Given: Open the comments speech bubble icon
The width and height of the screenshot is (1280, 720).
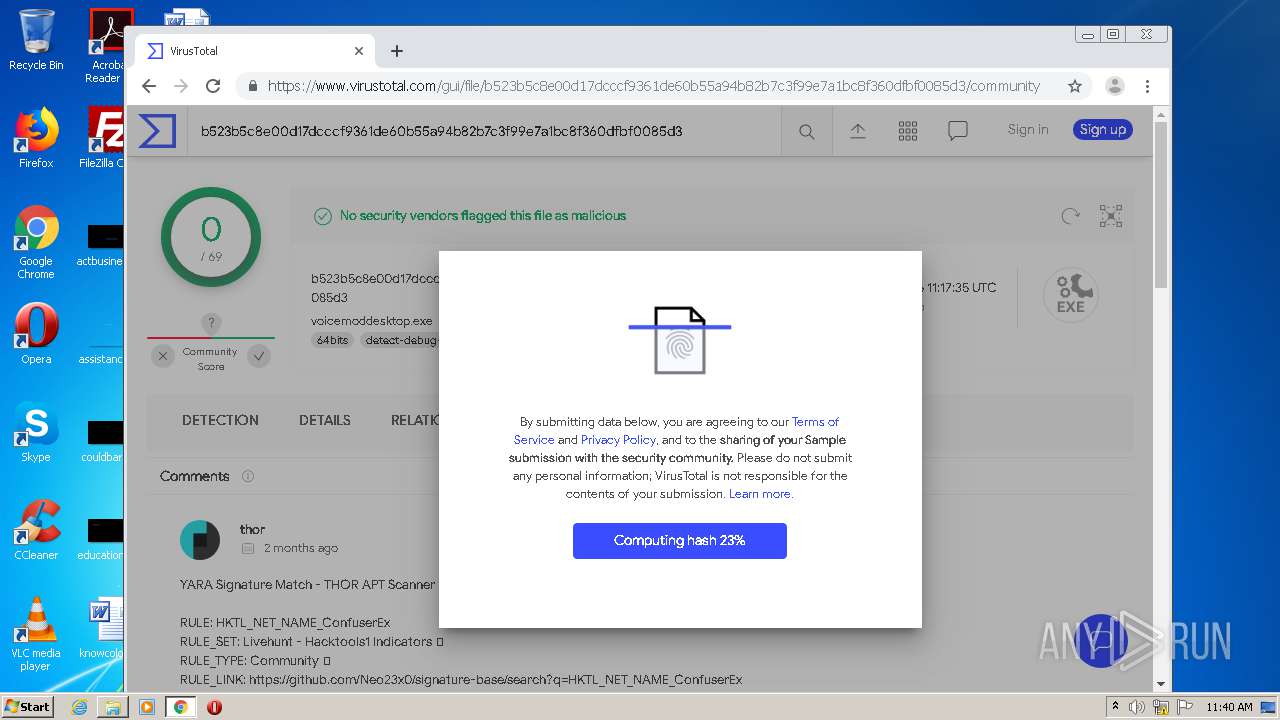Looking at the screenshot, I should coord(958,131).
